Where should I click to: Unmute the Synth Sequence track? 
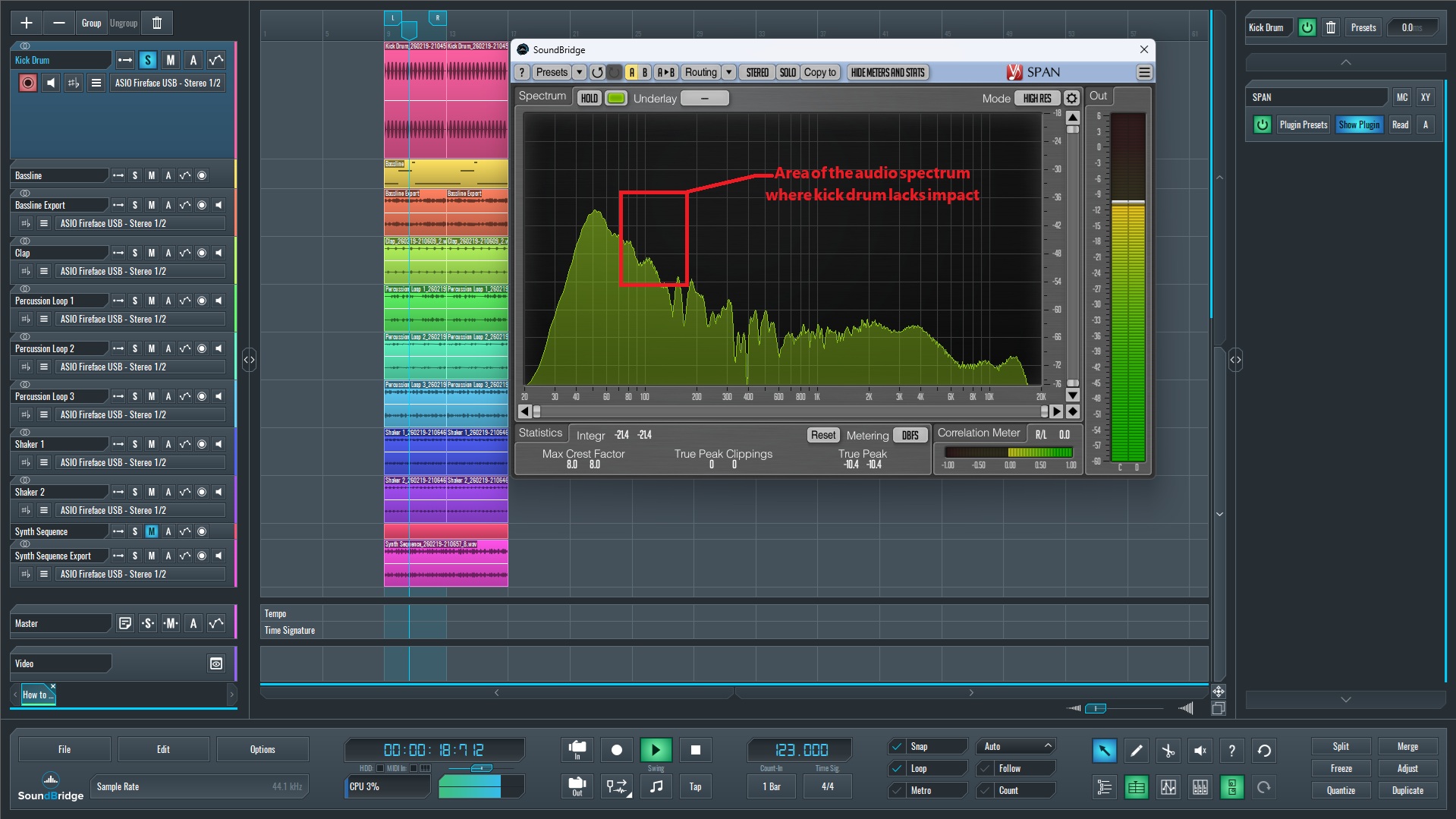tap(152, 531)
